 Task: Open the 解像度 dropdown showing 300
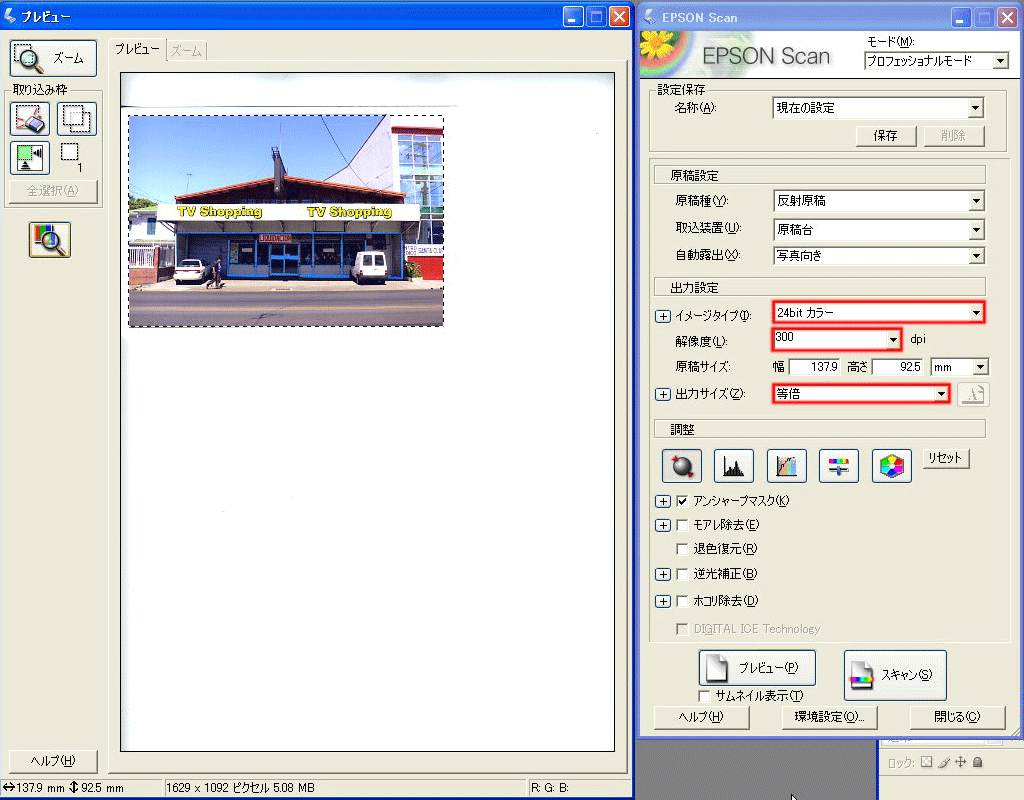[x=837, y=338]
